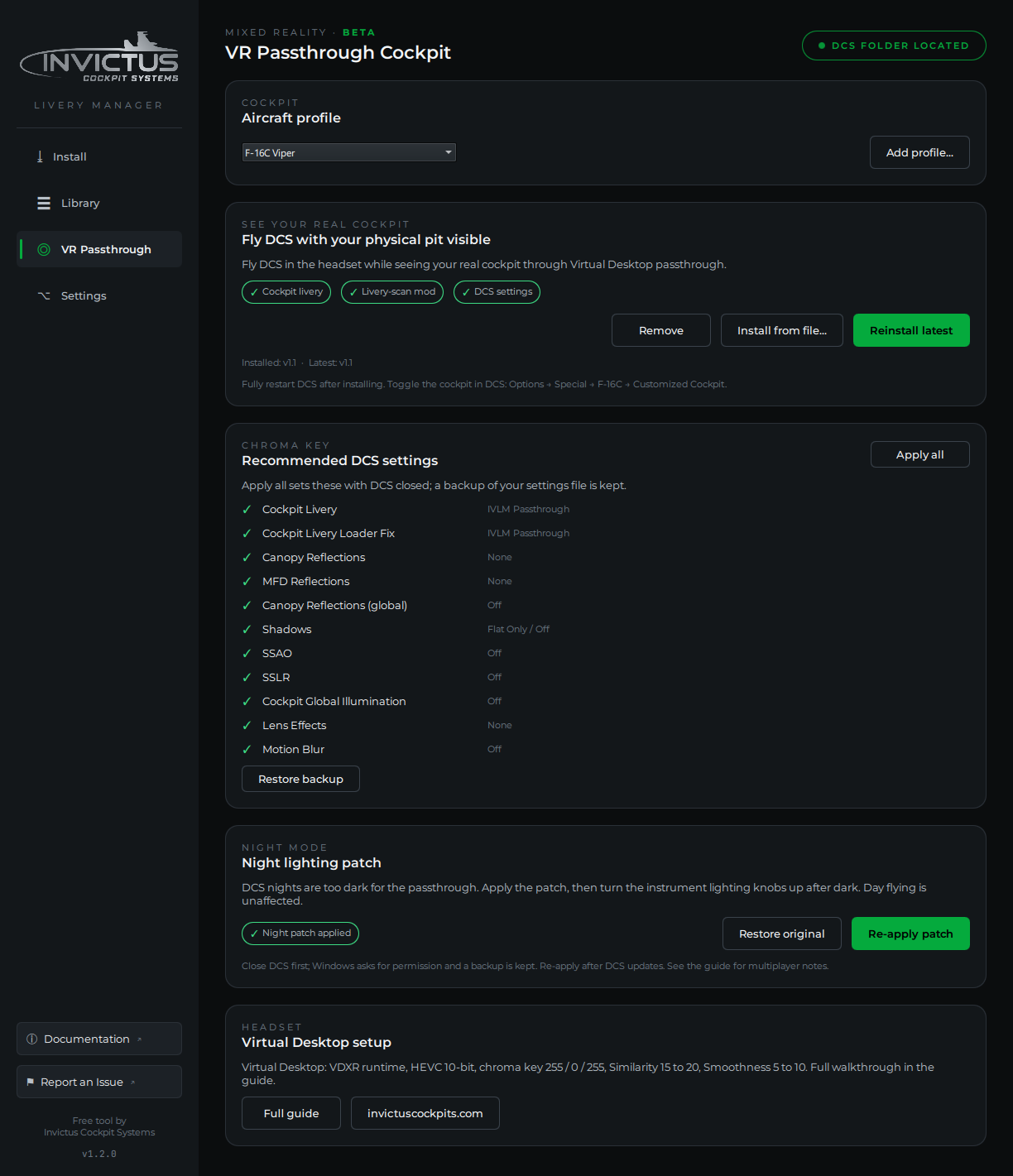Click checkmark beside Cockpit Livery Loader Fix

point(247,534)
